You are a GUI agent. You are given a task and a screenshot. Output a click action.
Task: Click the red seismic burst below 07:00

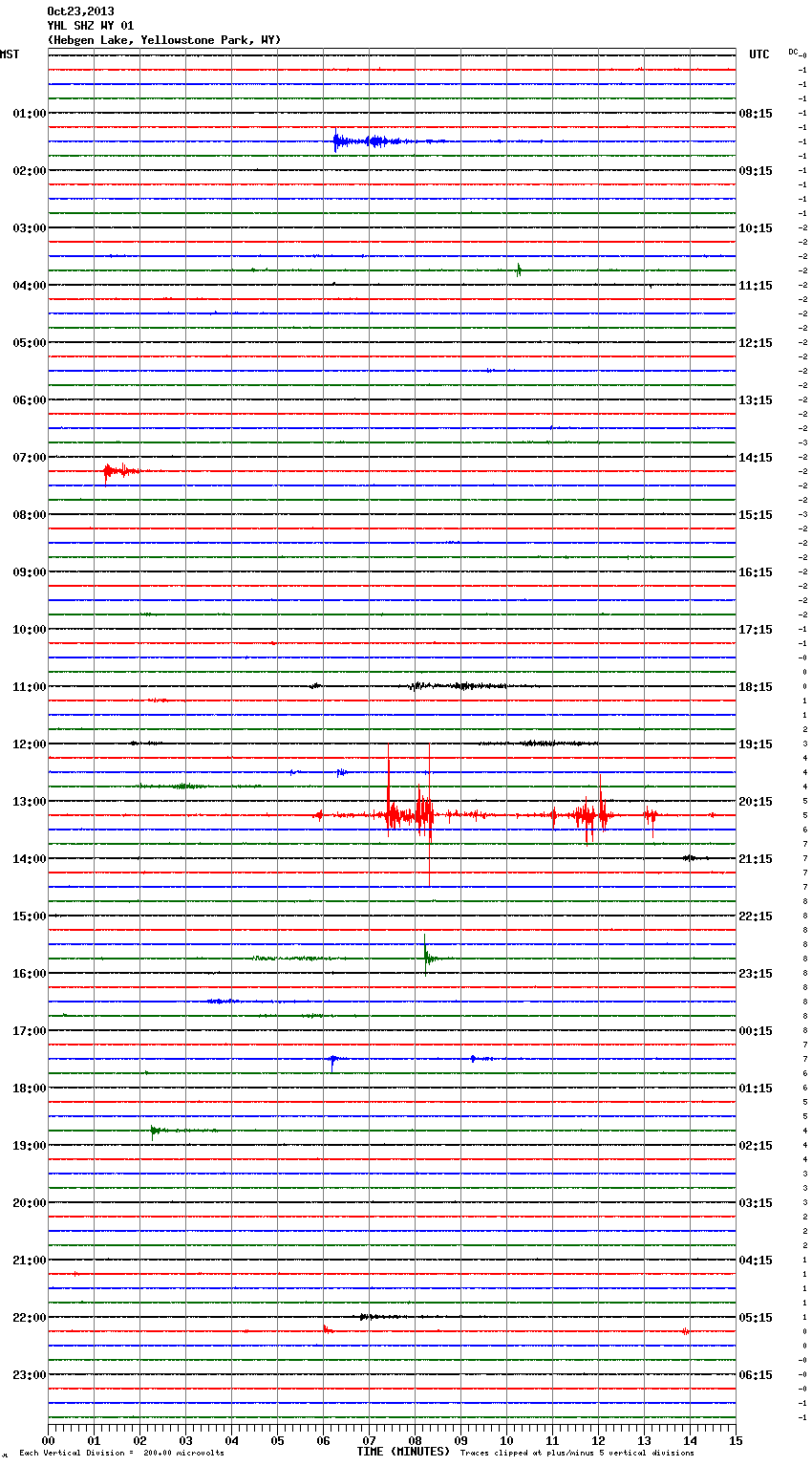pyautogui.click(x=121, y=471)
